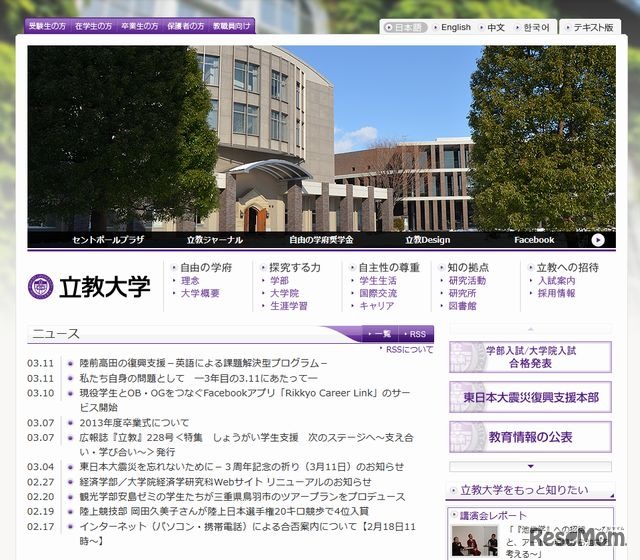This screenshot has height=560, width=640.
Task: Open 立教ジャーナル in banner strip
Action: [215, 240]
